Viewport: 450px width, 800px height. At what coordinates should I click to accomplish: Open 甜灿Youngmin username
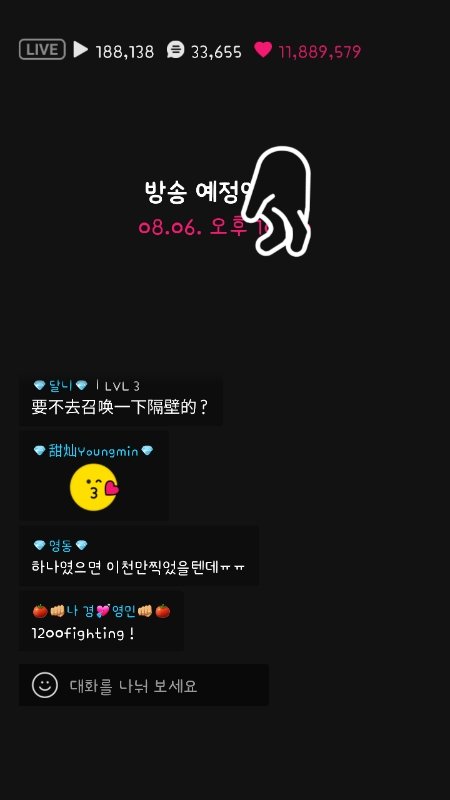tap(93, 451)
